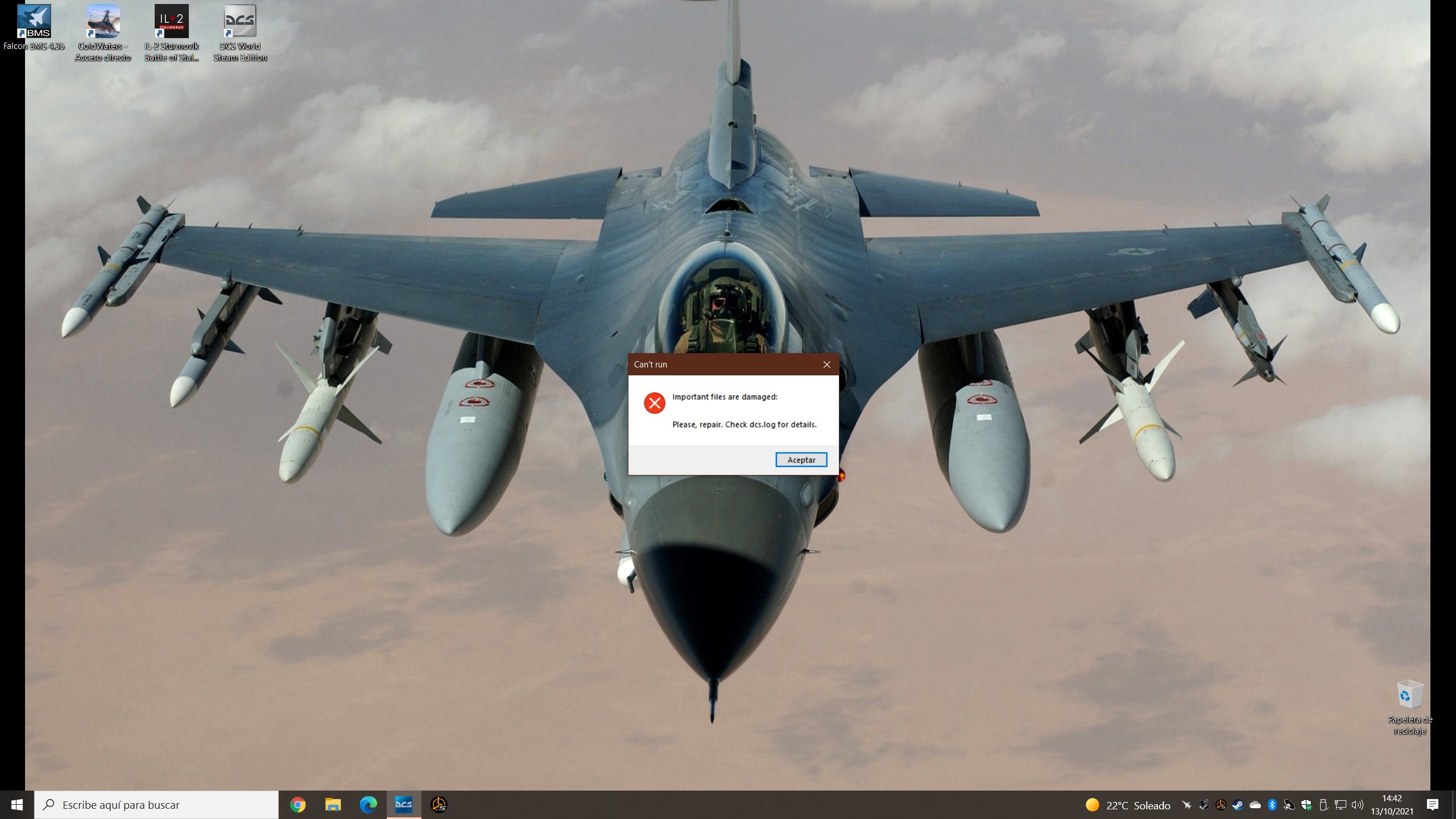The height and width of the screenshot is (819, 1456).
Task: Switch to the DCS taskbar app
Action: click(x=404, y=805)
